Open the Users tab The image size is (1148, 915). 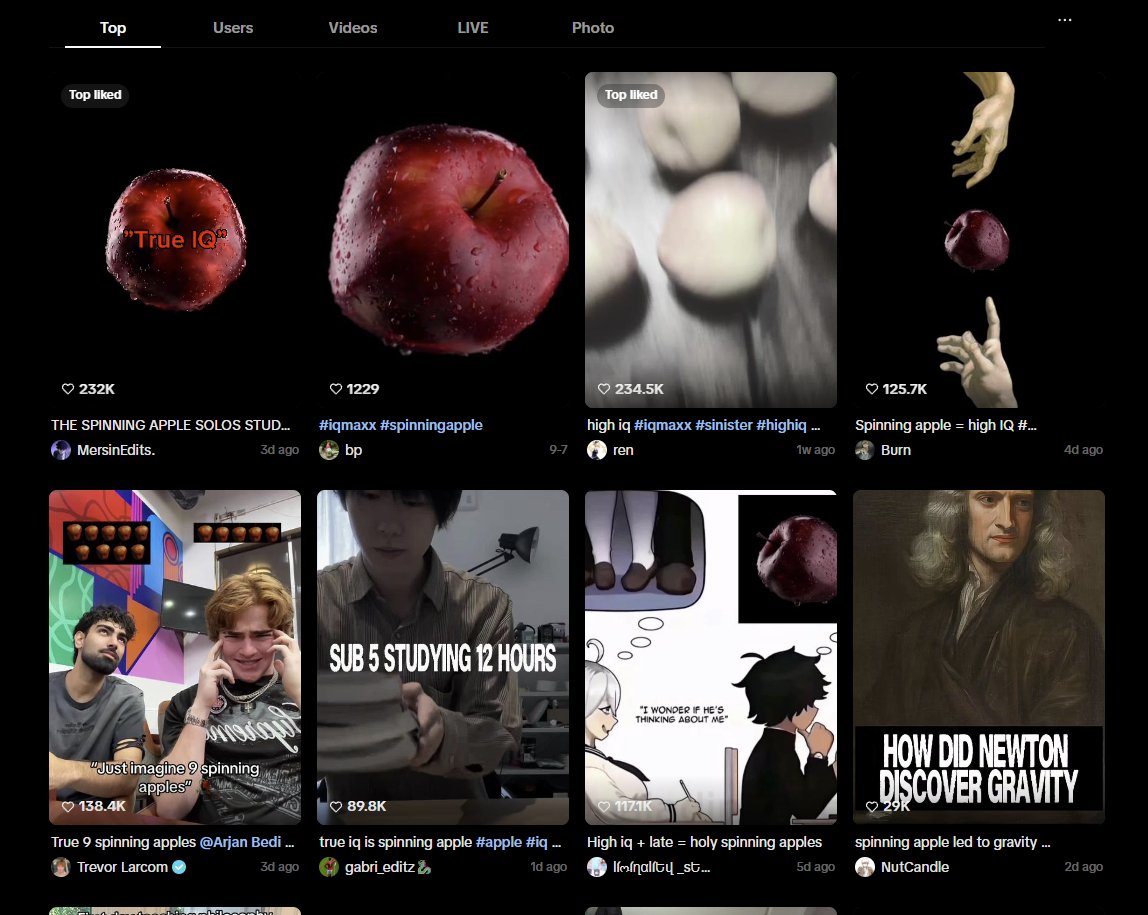point(233,28)
